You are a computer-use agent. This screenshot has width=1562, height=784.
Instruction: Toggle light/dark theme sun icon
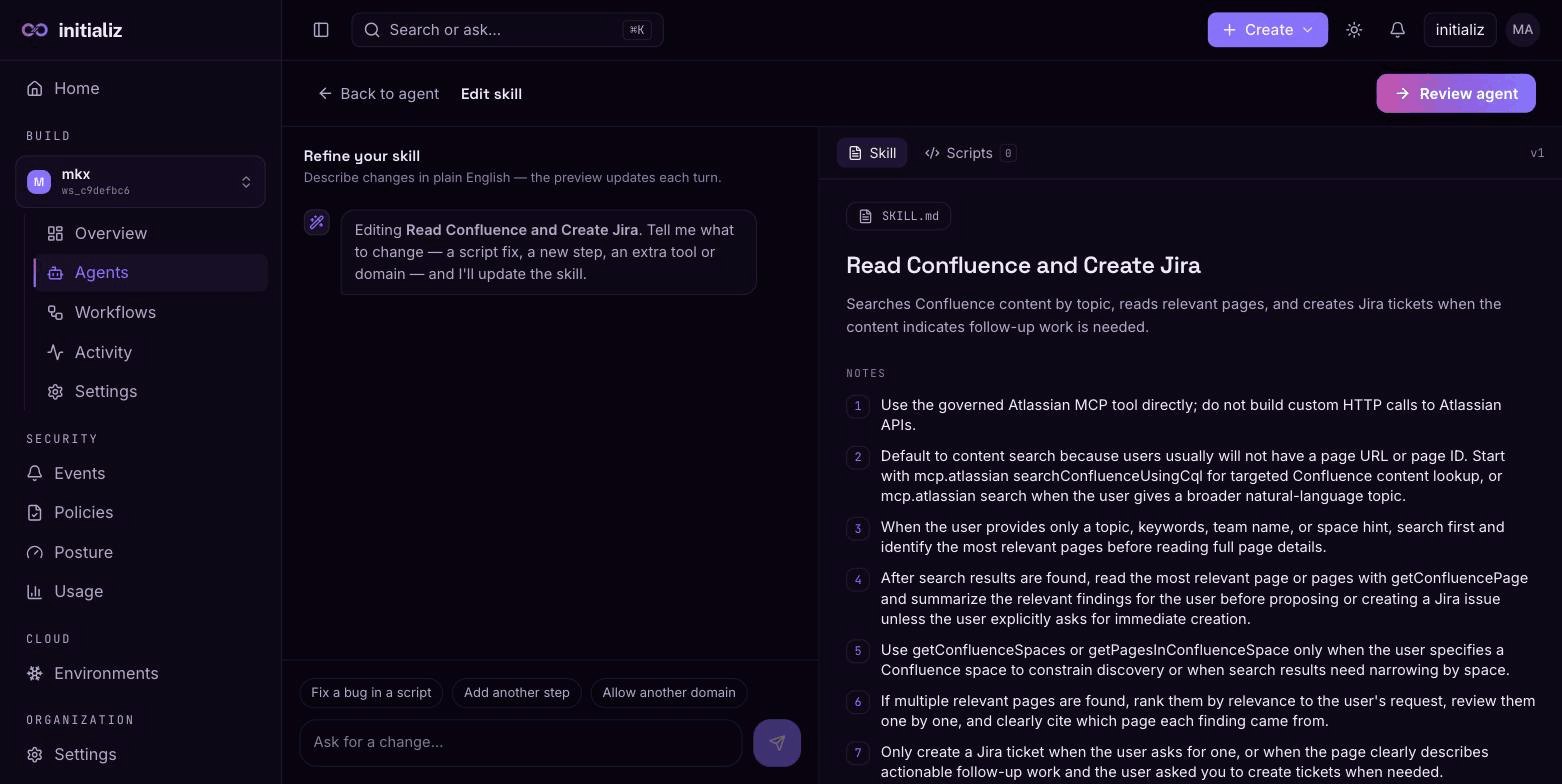tap(1354, 30)
